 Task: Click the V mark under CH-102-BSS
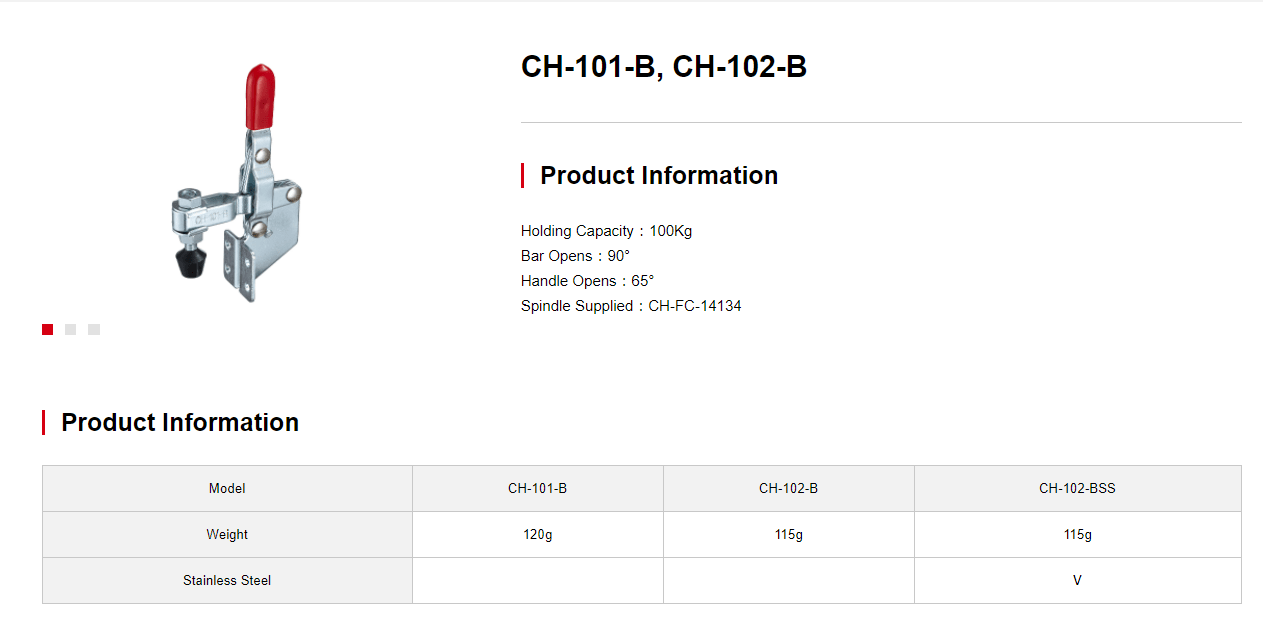tap(1077, 580)
